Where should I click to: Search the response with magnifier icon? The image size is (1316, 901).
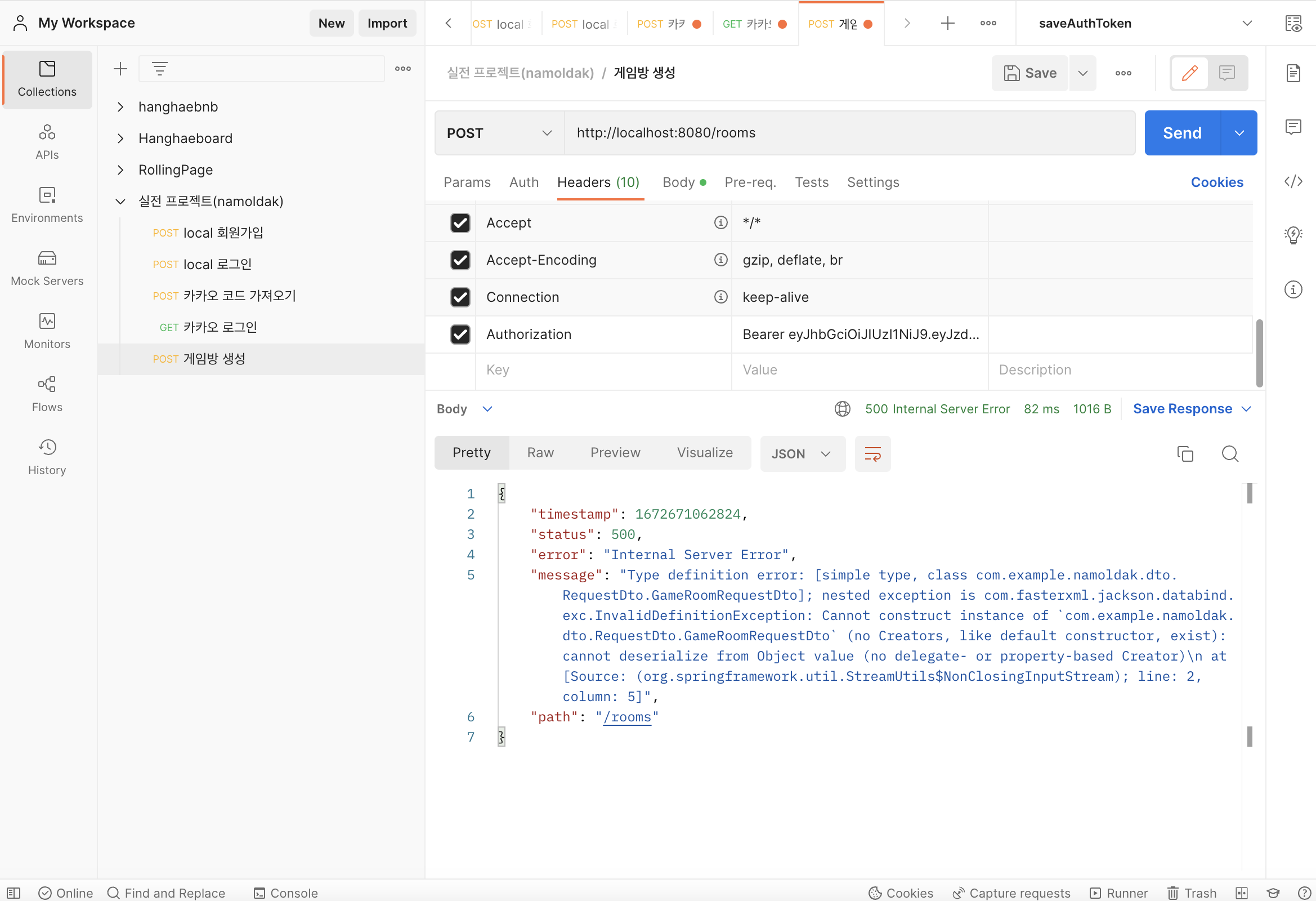1229,454
